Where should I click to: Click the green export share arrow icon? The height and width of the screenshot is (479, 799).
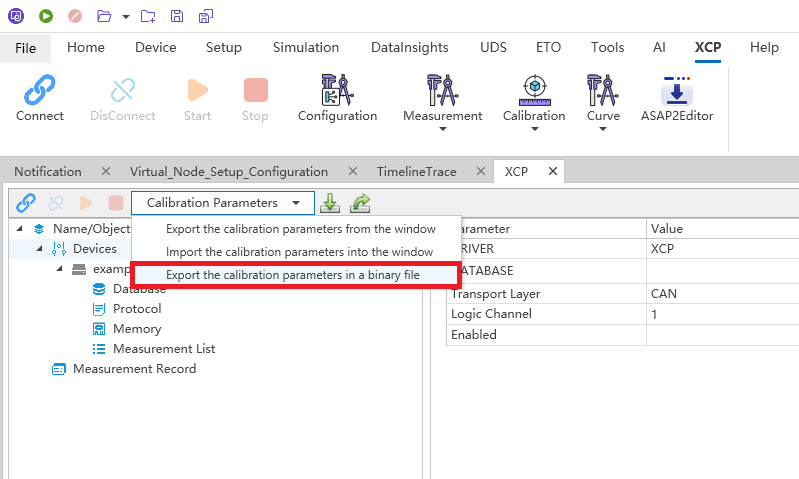[360, 203]
